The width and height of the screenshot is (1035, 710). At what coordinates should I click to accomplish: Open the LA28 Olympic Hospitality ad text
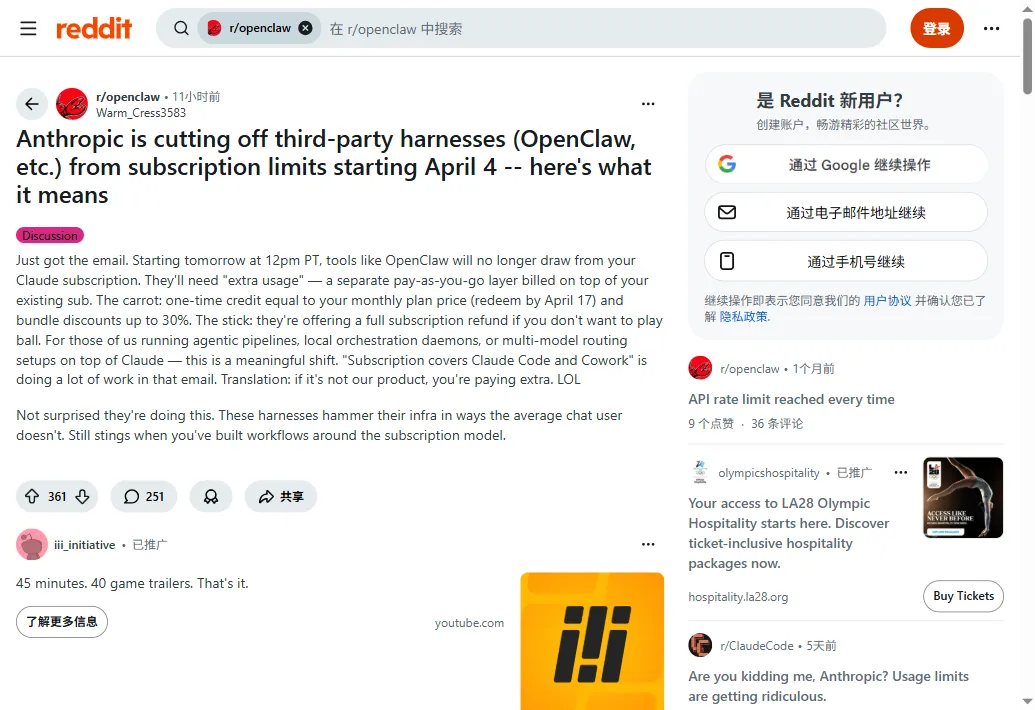789,533
